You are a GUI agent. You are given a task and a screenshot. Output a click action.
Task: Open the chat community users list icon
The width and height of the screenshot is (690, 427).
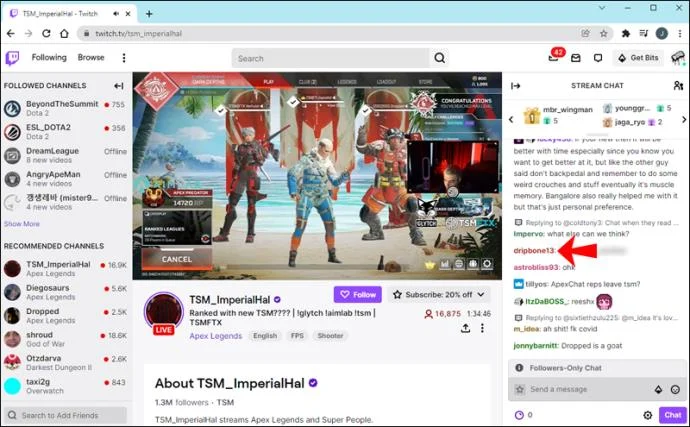[678, 85]
